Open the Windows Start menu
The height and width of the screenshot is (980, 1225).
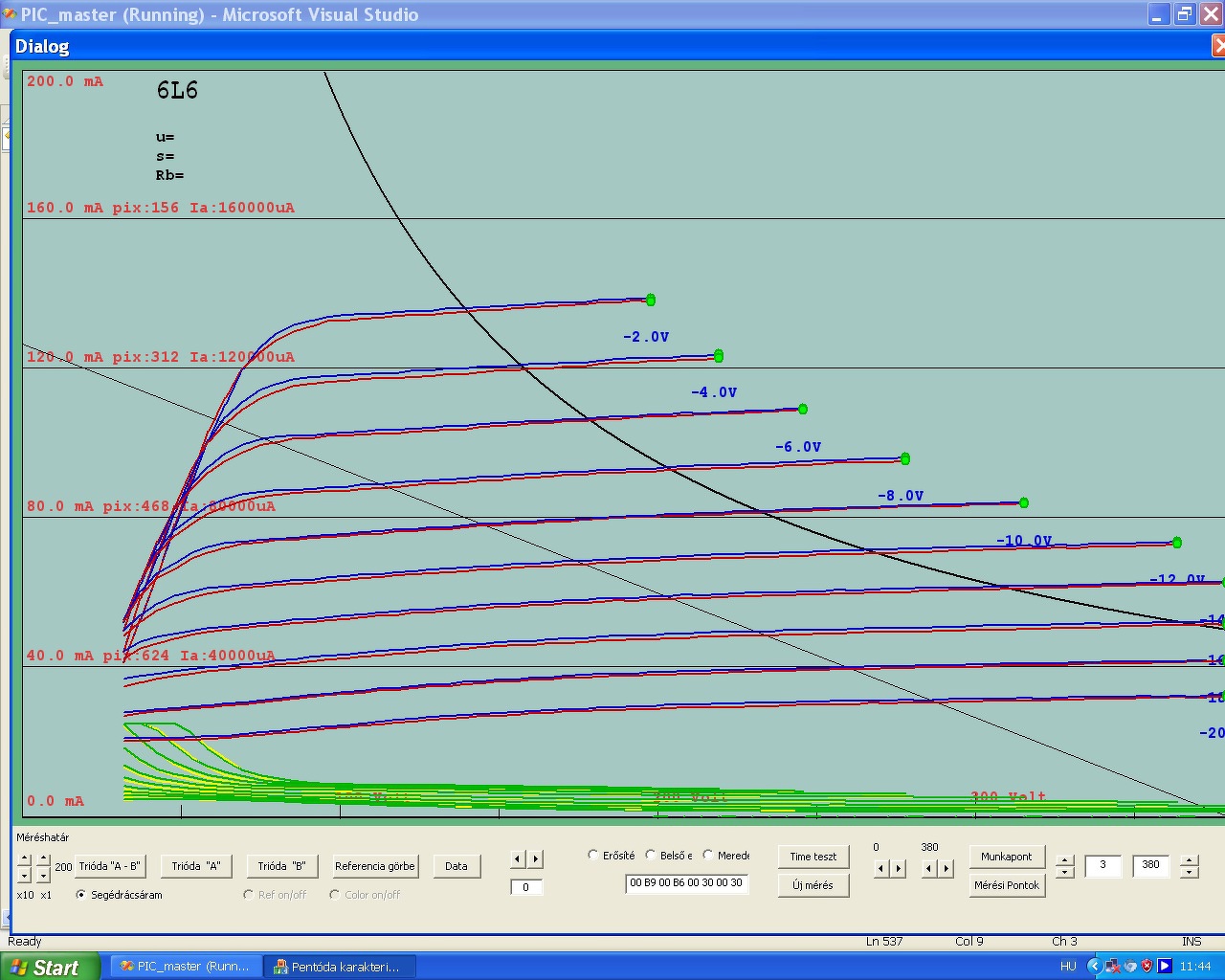[50, 967]
